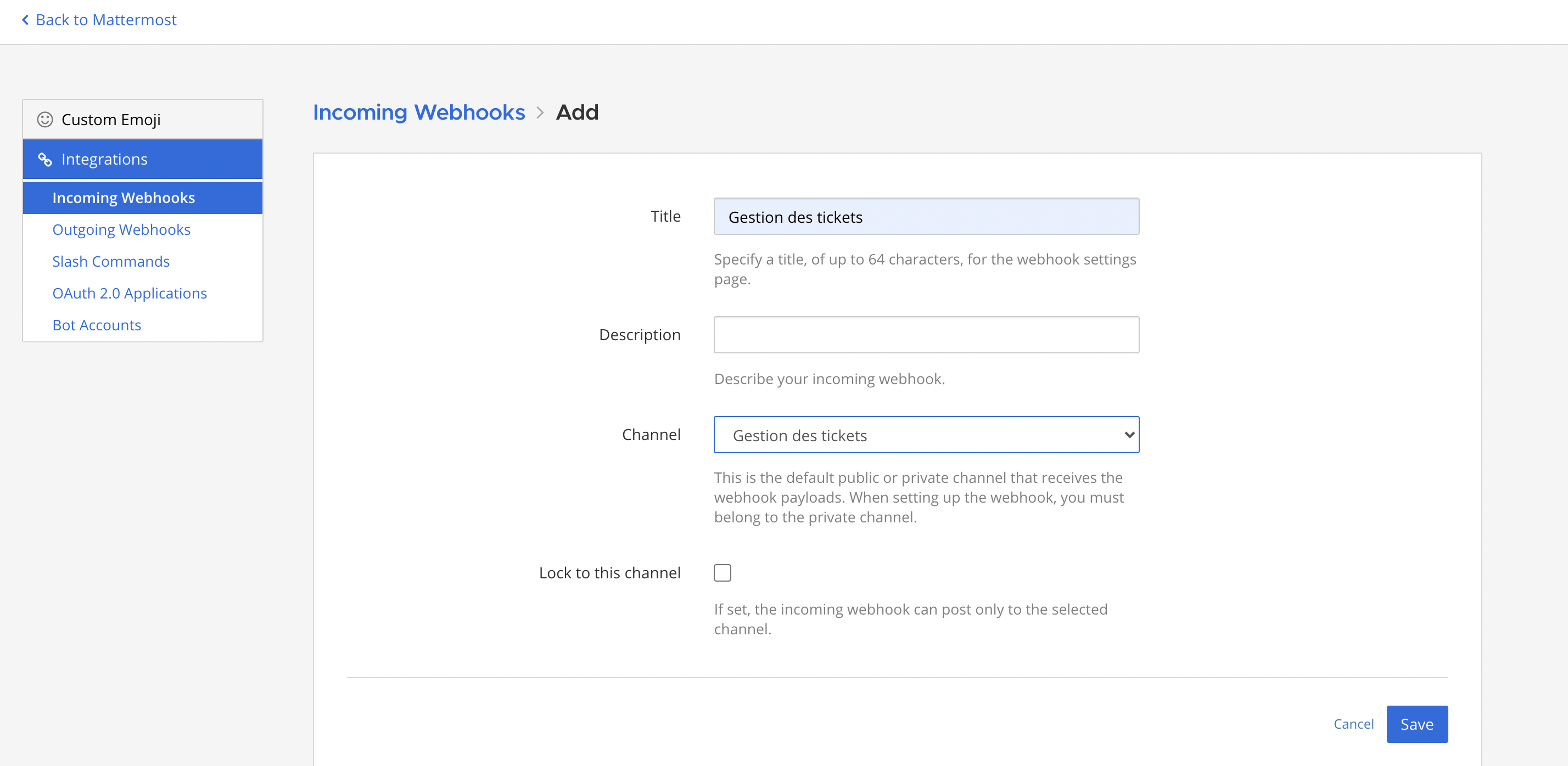The height and width of the screenshot is (766, 1568).
Task: Open Outgoing Webhooks section
Action: coord(121,229)
